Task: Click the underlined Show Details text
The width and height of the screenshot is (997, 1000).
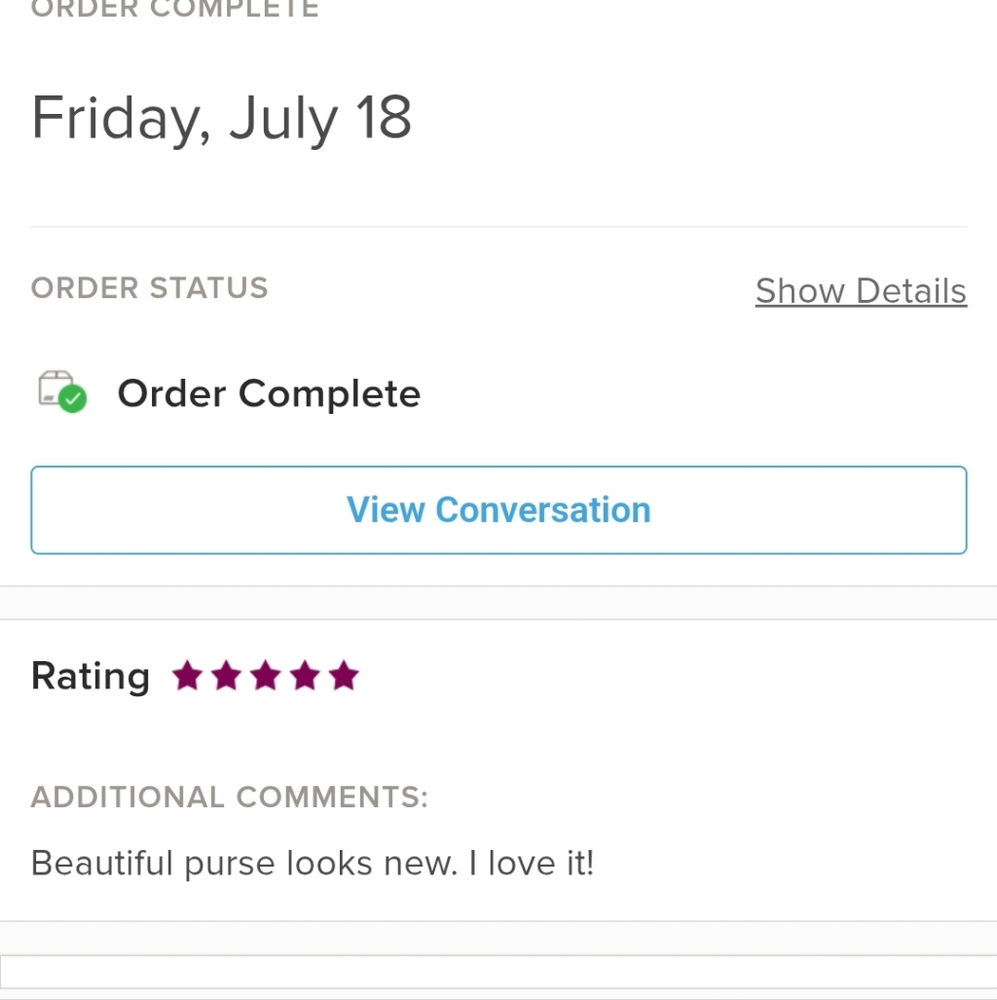Action: pyautogui.click(x=861, y=291)
